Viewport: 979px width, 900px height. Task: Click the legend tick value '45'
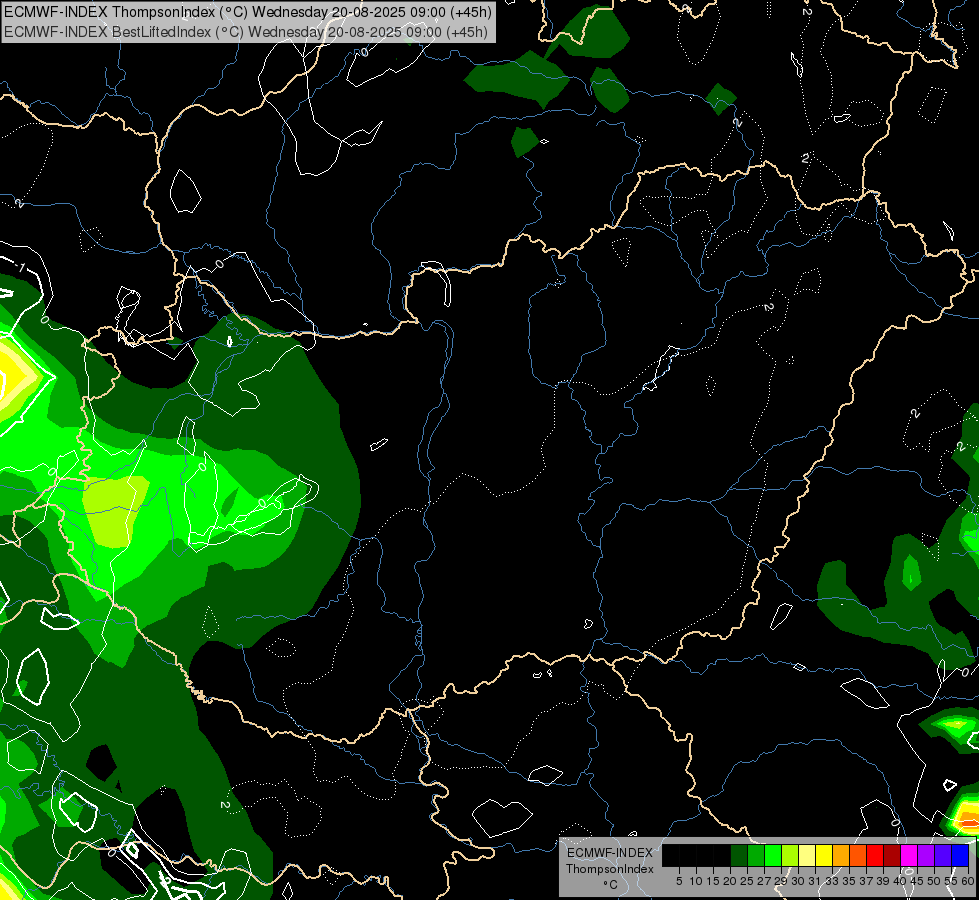917,881
